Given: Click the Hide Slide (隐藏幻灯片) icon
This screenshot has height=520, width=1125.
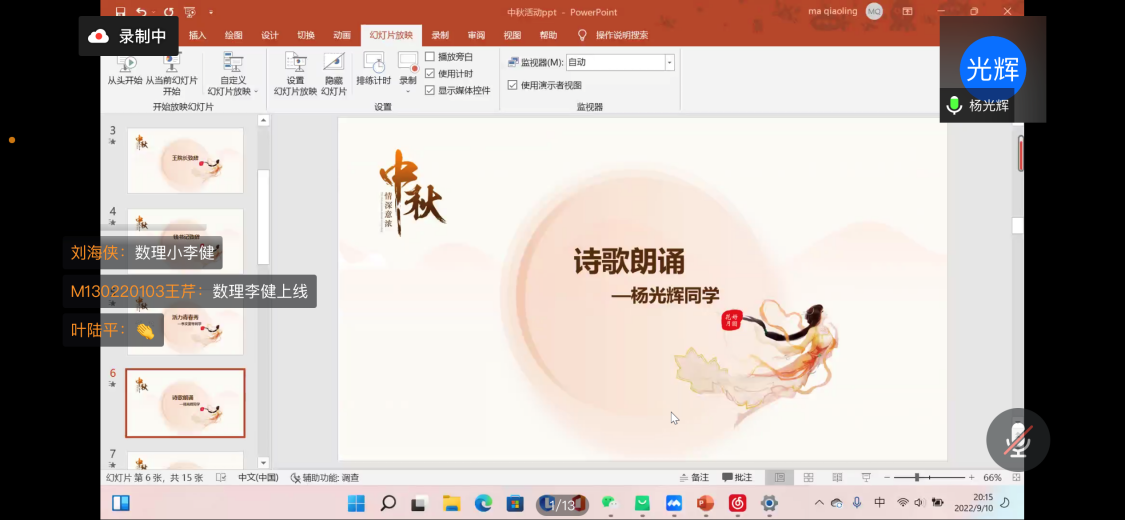Looking at the screenshot, I should 334,64.
